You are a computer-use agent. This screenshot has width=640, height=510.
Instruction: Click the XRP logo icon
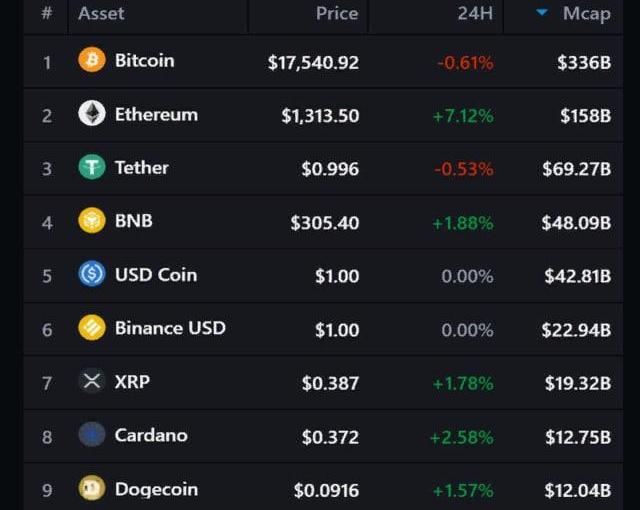pos(92,381)
